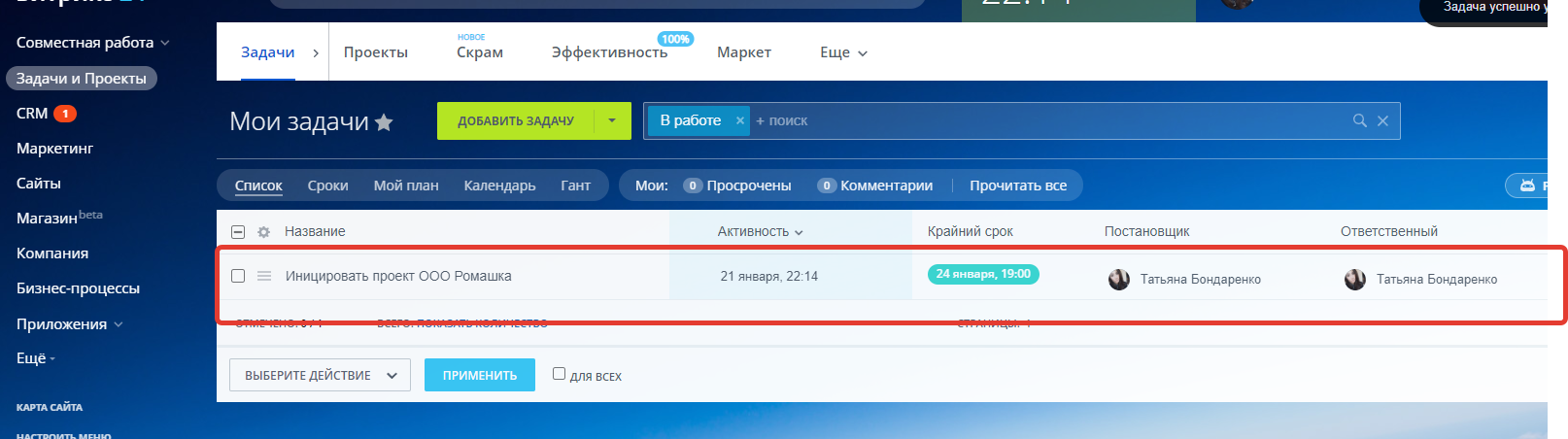This screenshot has width=1568, height=439.
Task: Click the 'Прочитать все' link
Action: click(x=1018, y=186)
